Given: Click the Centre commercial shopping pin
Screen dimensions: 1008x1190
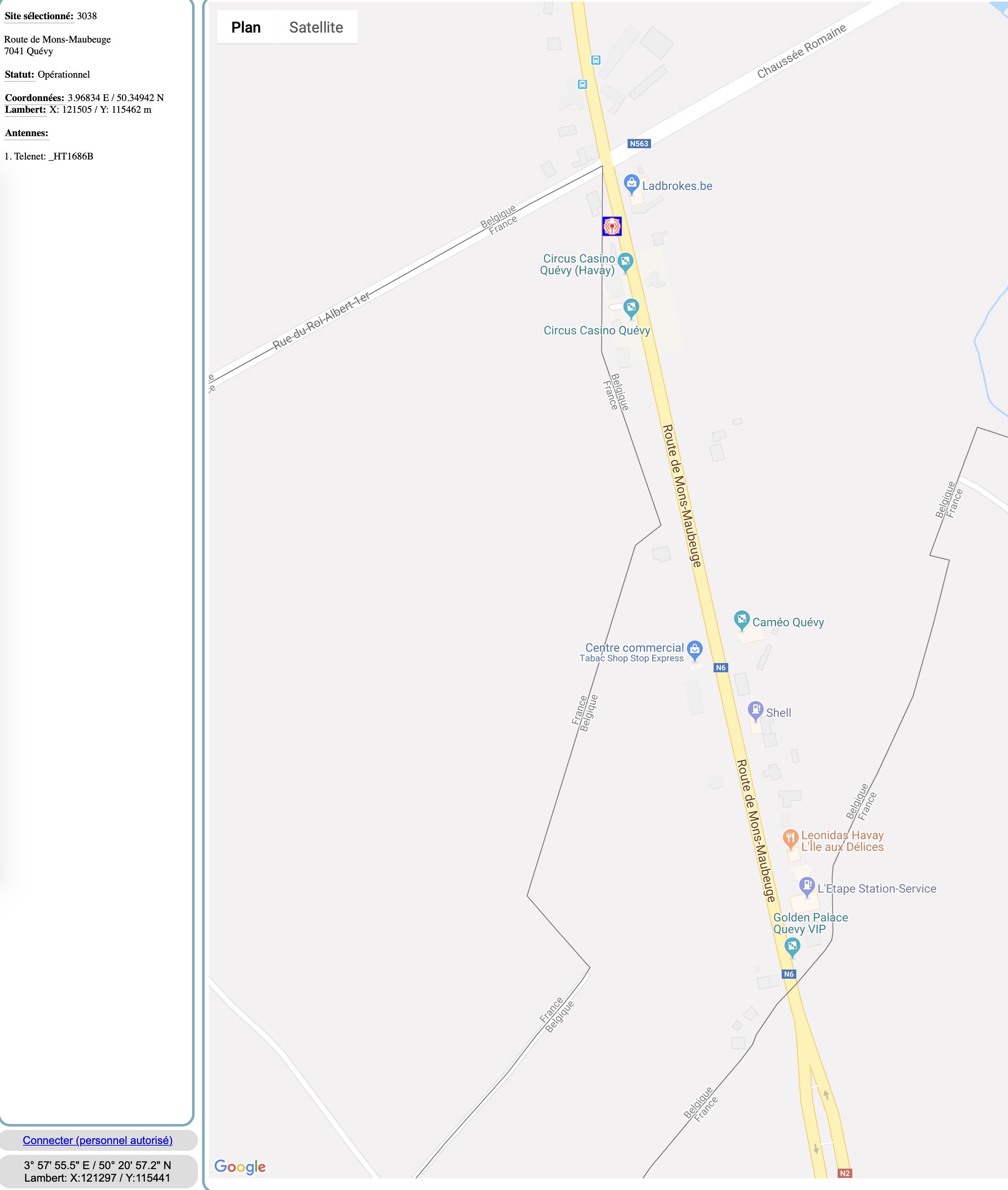Looking at the screenshot, I should 694,651.
